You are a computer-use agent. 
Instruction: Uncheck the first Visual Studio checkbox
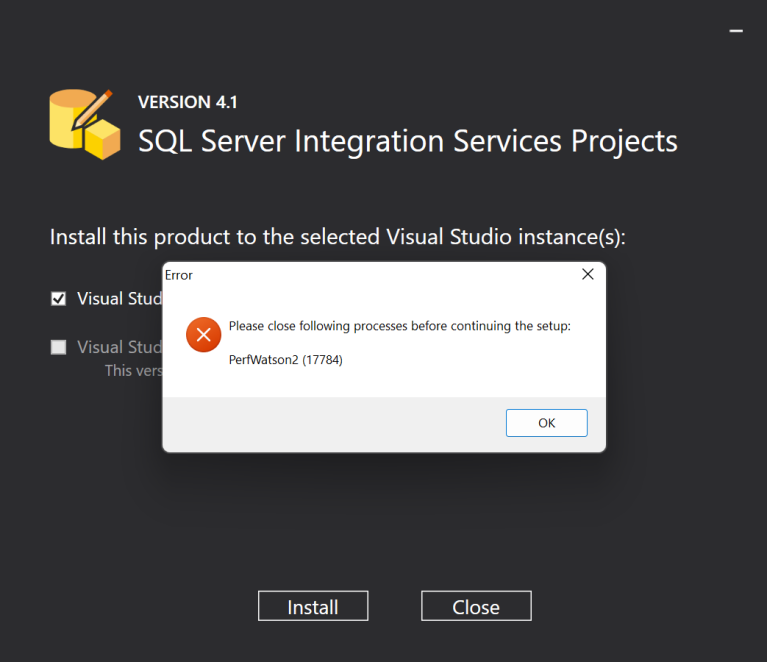[x=59, y=298]
